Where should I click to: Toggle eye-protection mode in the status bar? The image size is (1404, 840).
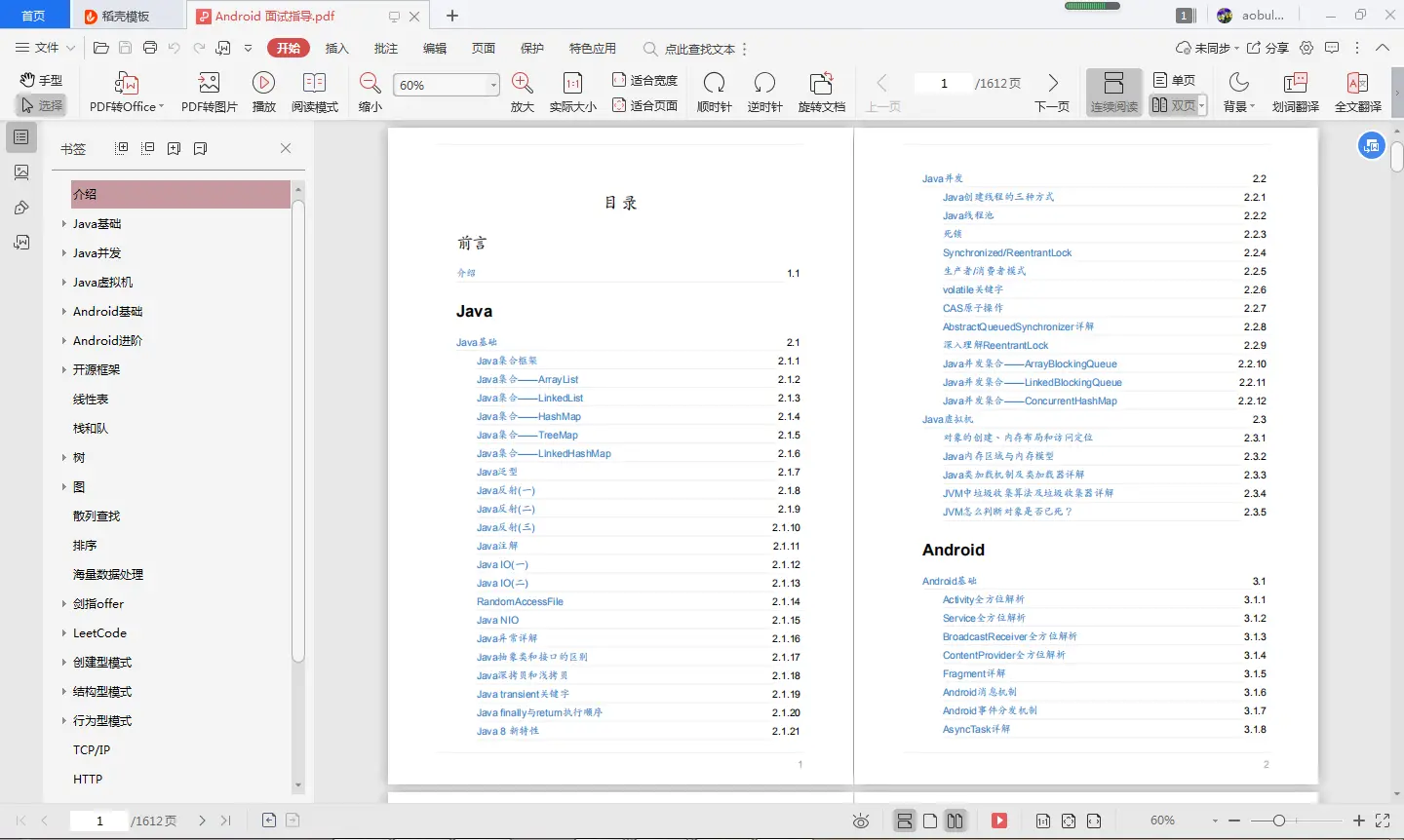pyautogui.click(x=861, y=821)
